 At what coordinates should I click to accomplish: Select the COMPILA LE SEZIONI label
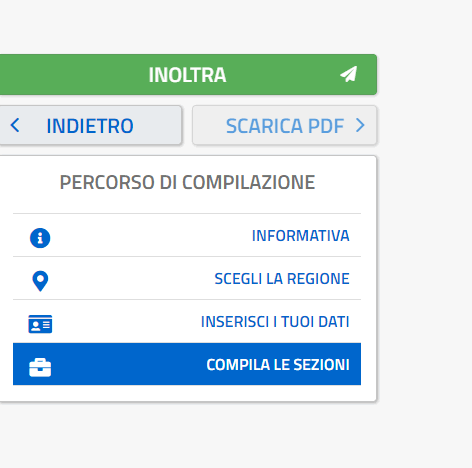click(278, 365)
